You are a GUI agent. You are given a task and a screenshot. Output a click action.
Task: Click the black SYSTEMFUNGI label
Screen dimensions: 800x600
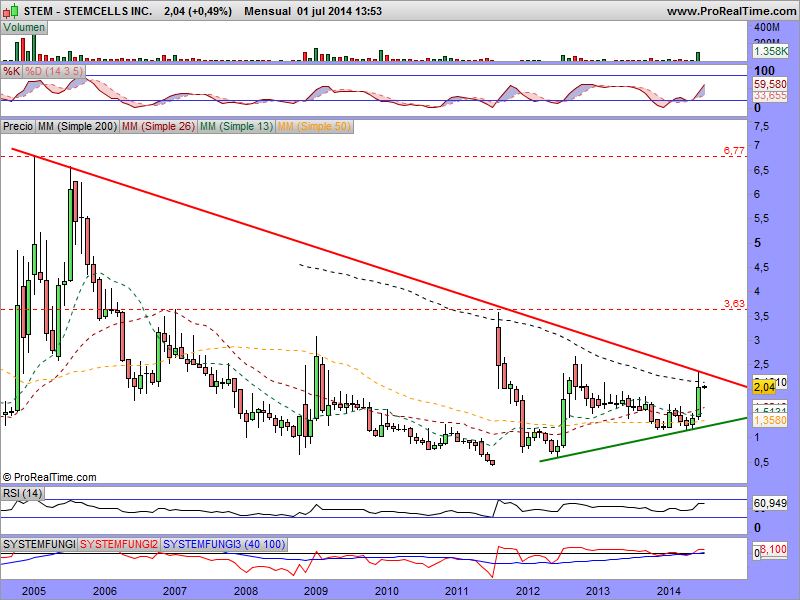39,544
